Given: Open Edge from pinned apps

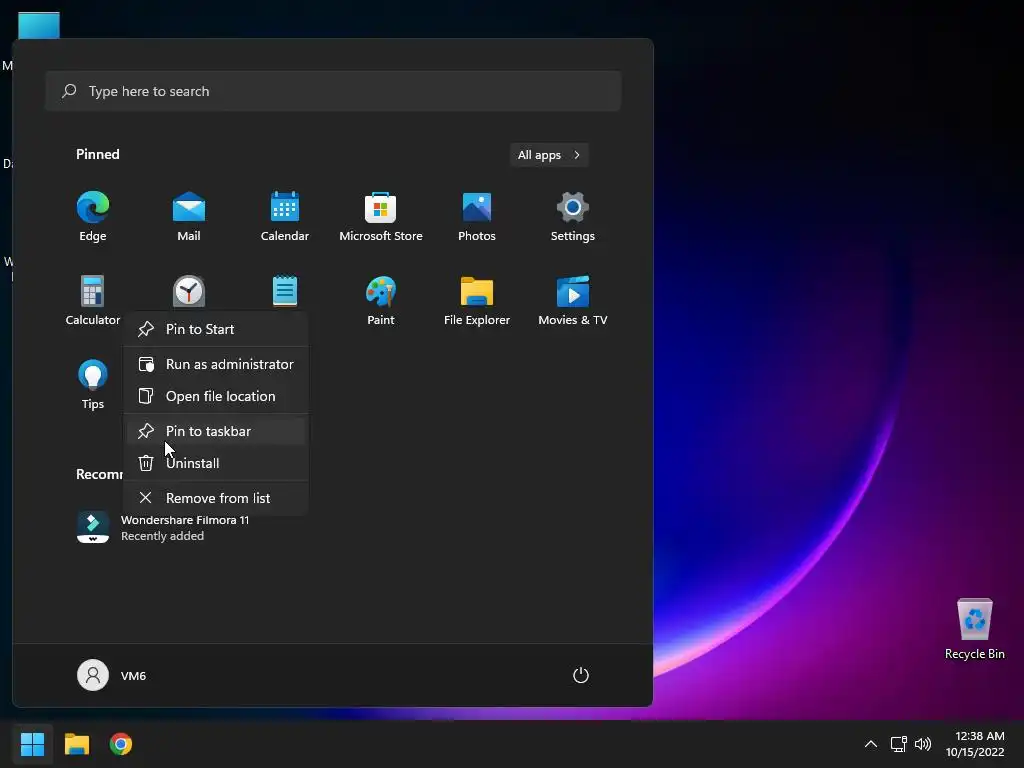Looking at the screenshot, I should 93,217.
